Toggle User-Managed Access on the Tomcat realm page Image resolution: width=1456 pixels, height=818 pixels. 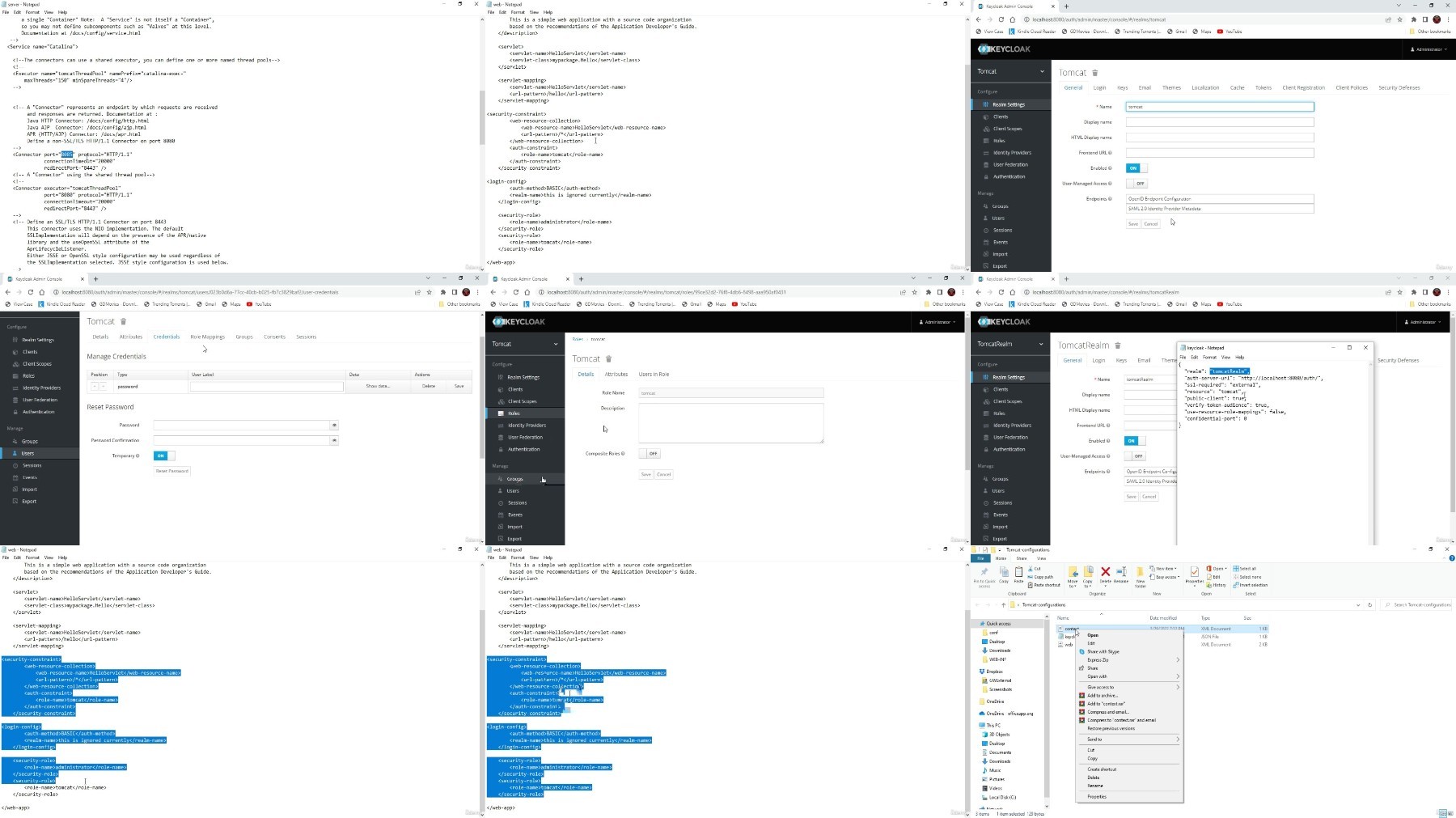pyautogui.click(x=1136, y=184)
